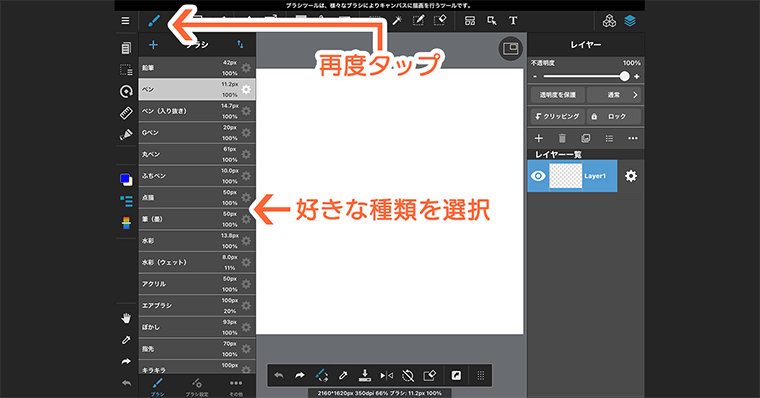Tap undo arrow in left sidebar
Image resolution: width=760 pixels, height=398 pixels.
click(x=126, y=383)
